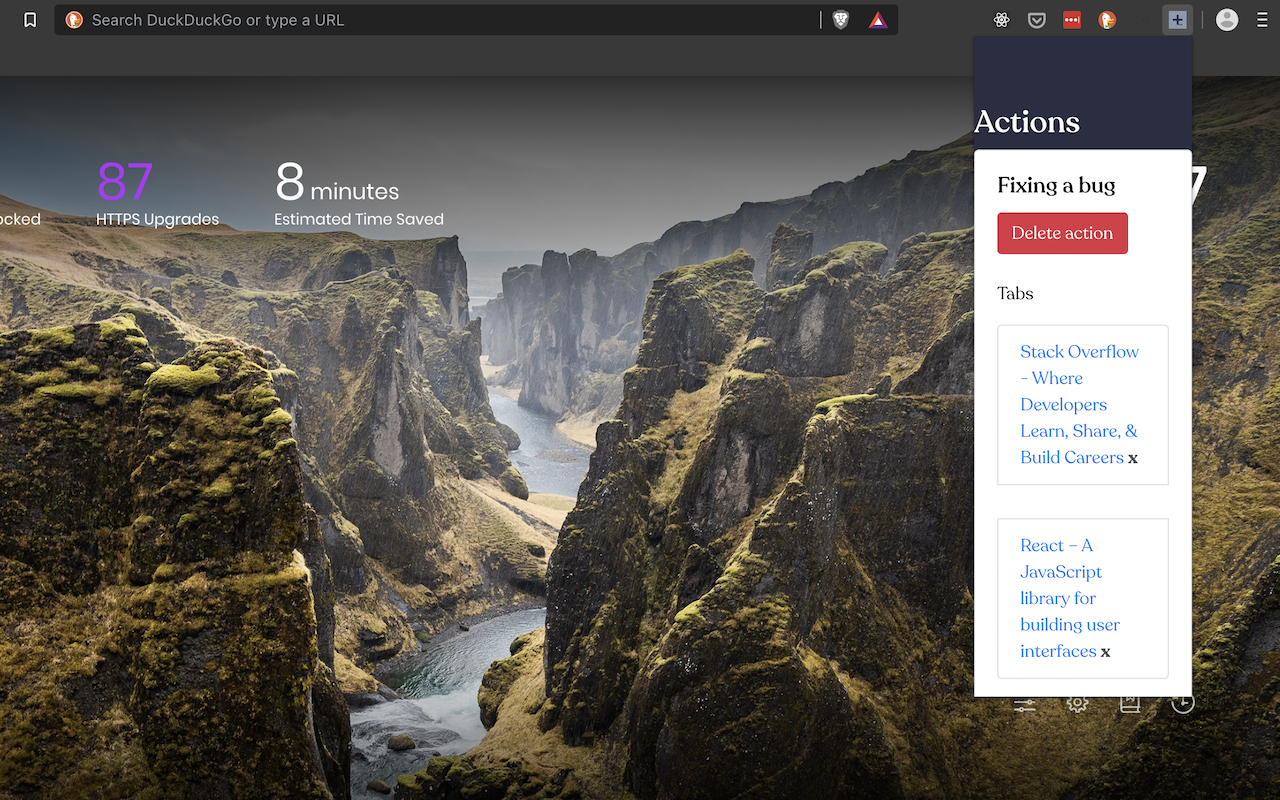Viewport: 1280px width, 800px height.
Task: Remove the React tab with its x
Action: coord(1106,652)
